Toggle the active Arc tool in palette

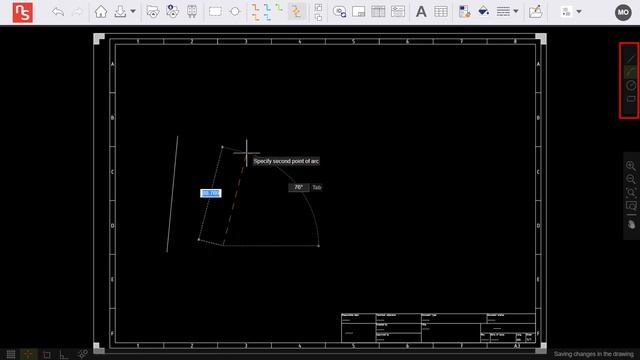tap(631, 72)
